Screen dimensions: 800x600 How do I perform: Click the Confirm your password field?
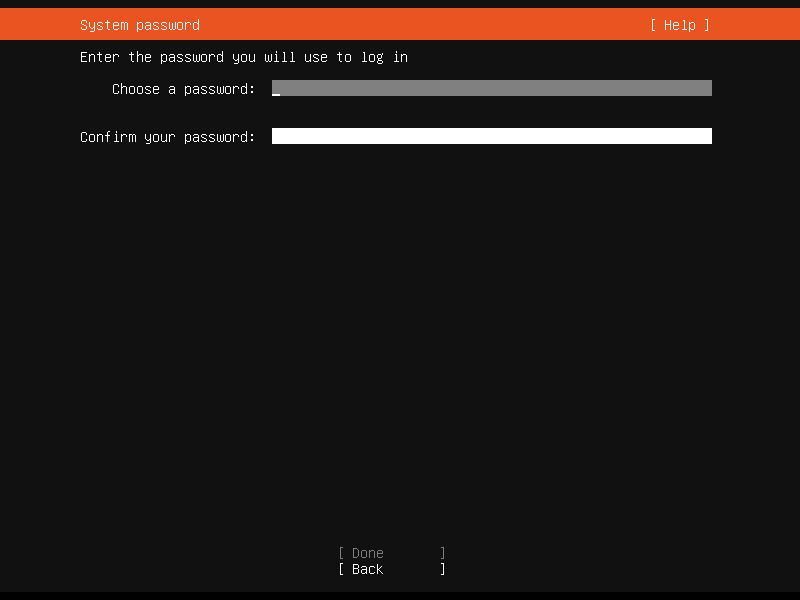click(491, 136)
